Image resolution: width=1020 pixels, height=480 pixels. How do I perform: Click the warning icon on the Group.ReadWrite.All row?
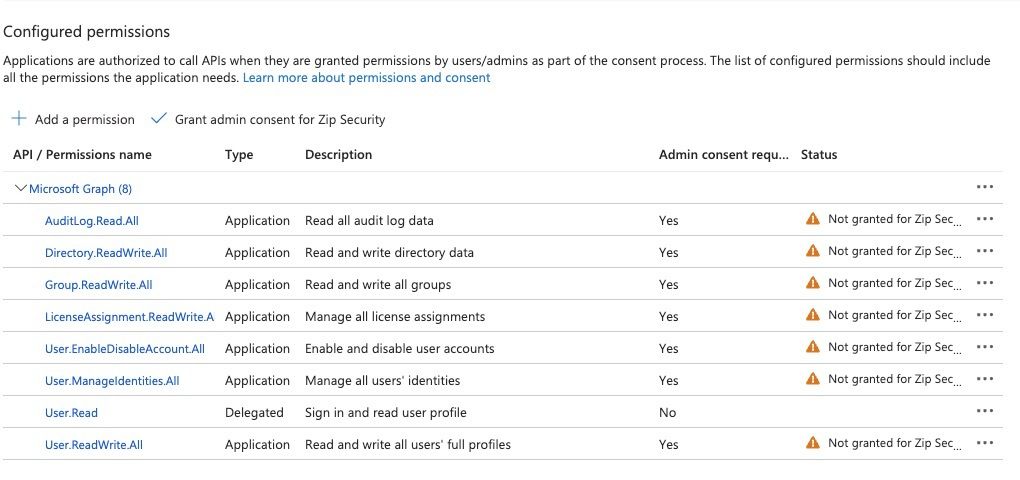[x=813, y=283]
